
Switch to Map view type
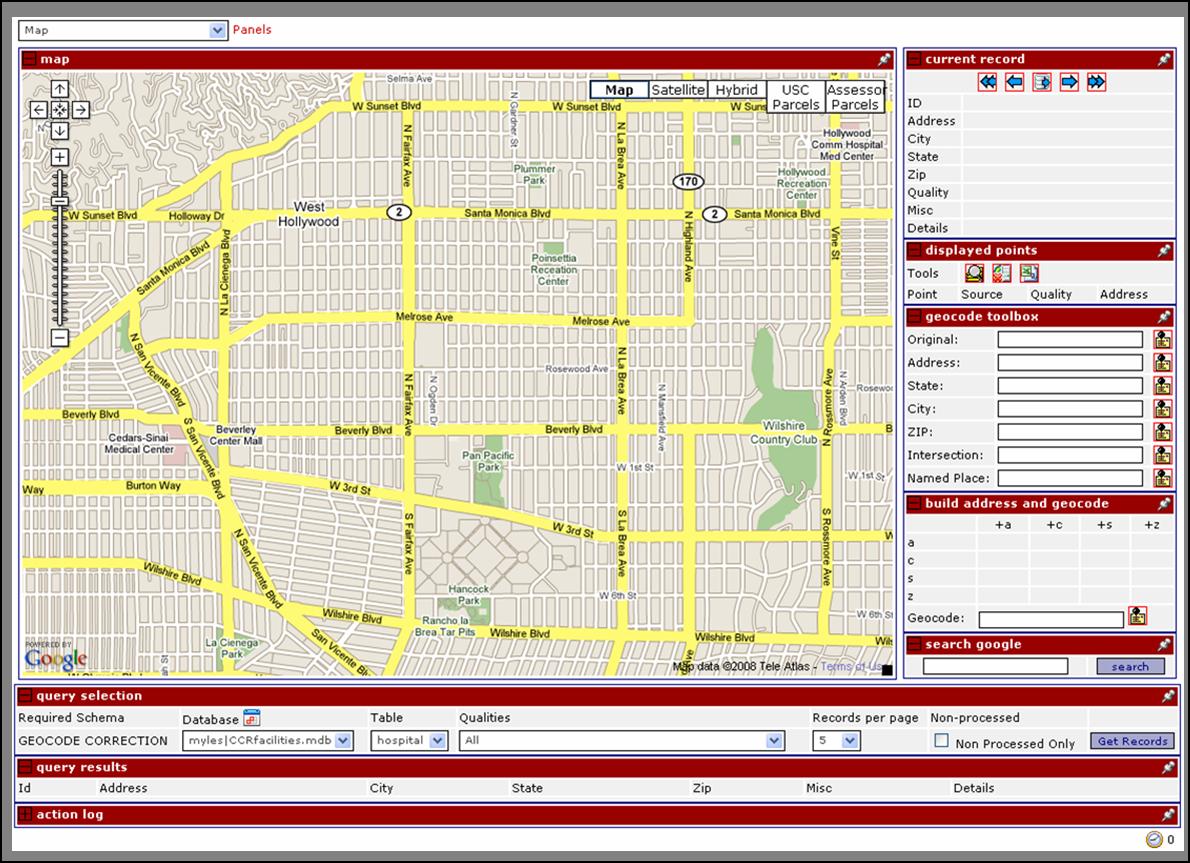(x=619, y=90)
